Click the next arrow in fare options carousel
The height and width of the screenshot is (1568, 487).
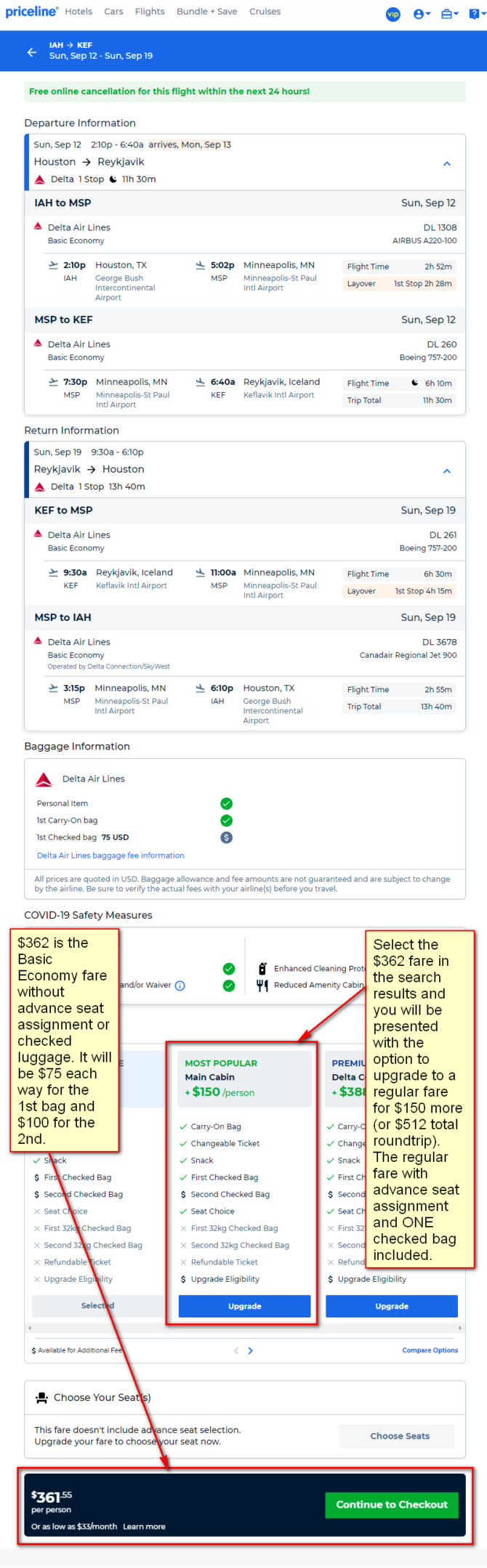[251, 1351]
